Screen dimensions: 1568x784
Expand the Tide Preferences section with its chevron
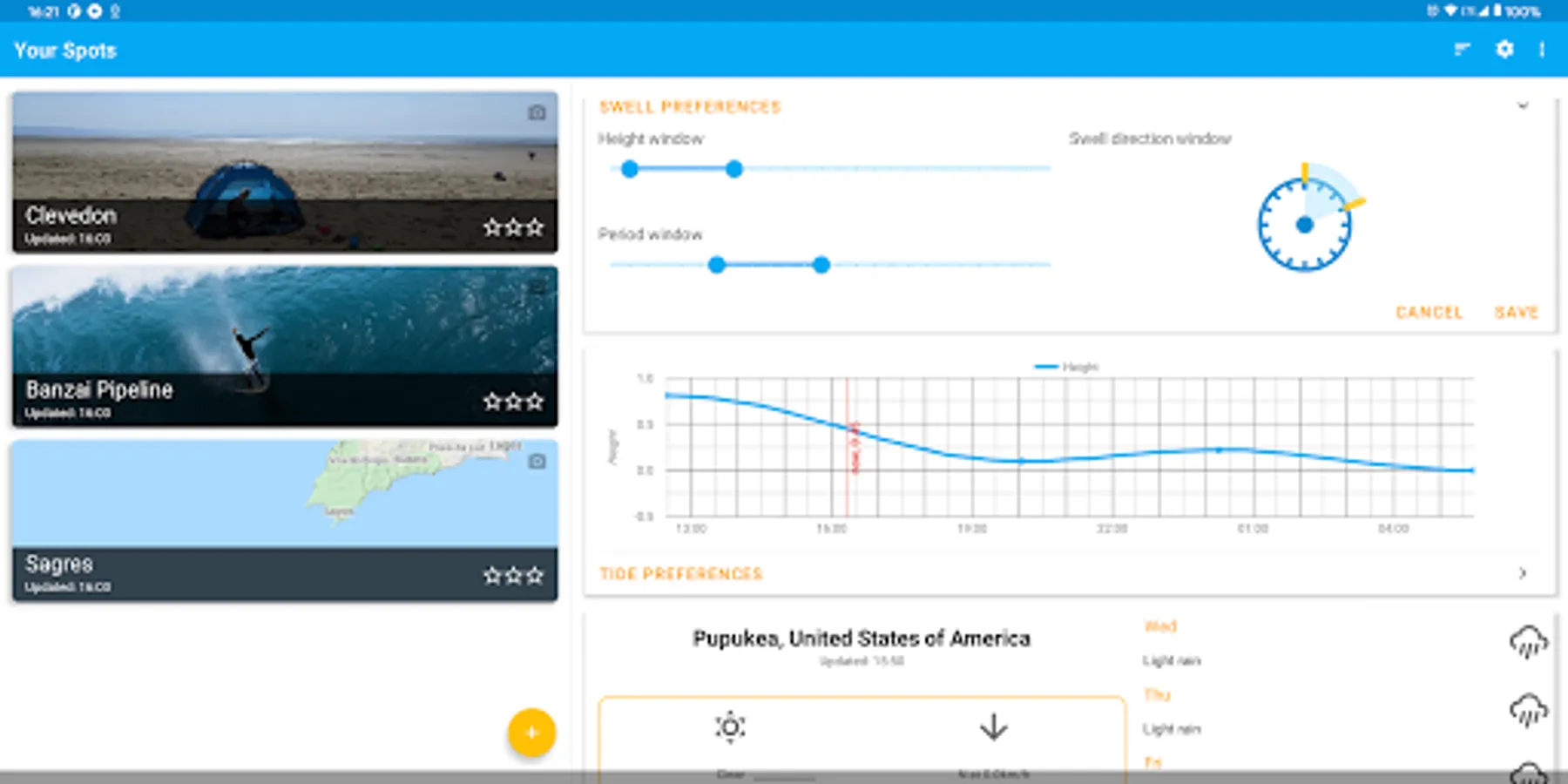click(x=1523, y=573)
